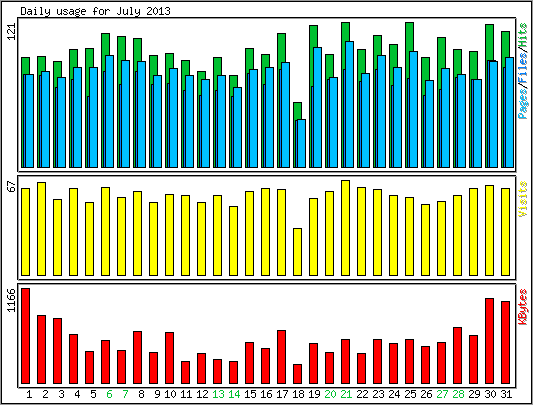Select the yellow Visits bar for day 2
The width and height of the screenshot is (533, 405).
[41, 229]
